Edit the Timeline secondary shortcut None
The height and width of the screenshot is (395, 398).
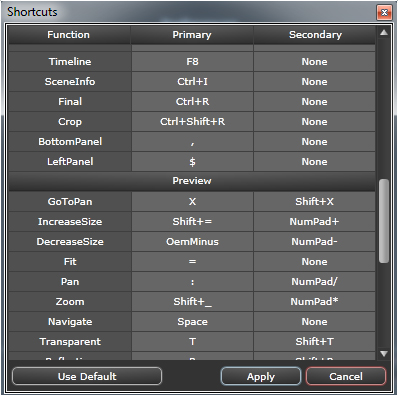tap(314, 62)
